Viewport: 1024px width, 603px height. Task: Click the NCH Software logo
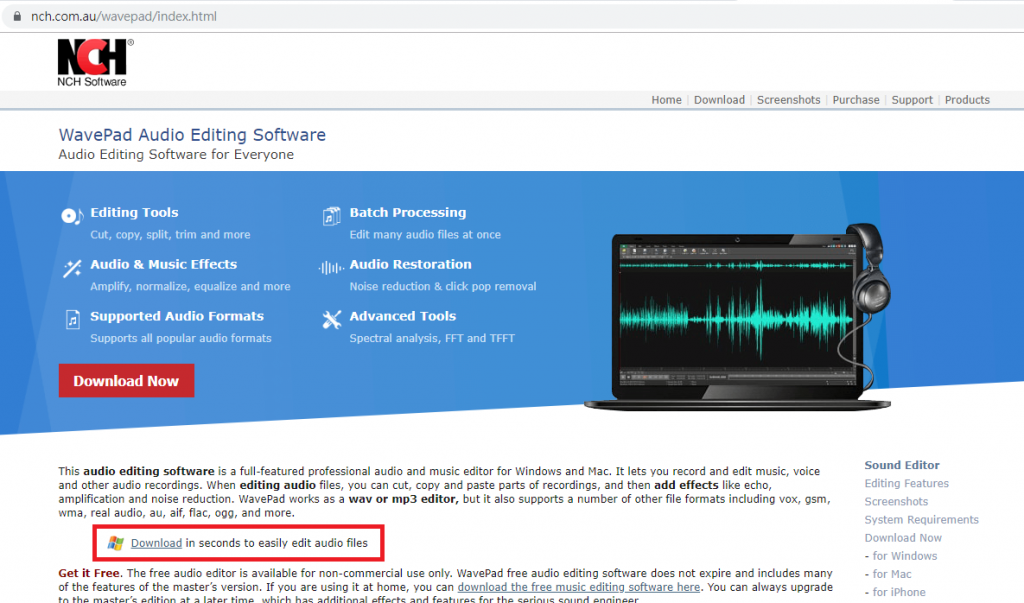tap(95, 63)
